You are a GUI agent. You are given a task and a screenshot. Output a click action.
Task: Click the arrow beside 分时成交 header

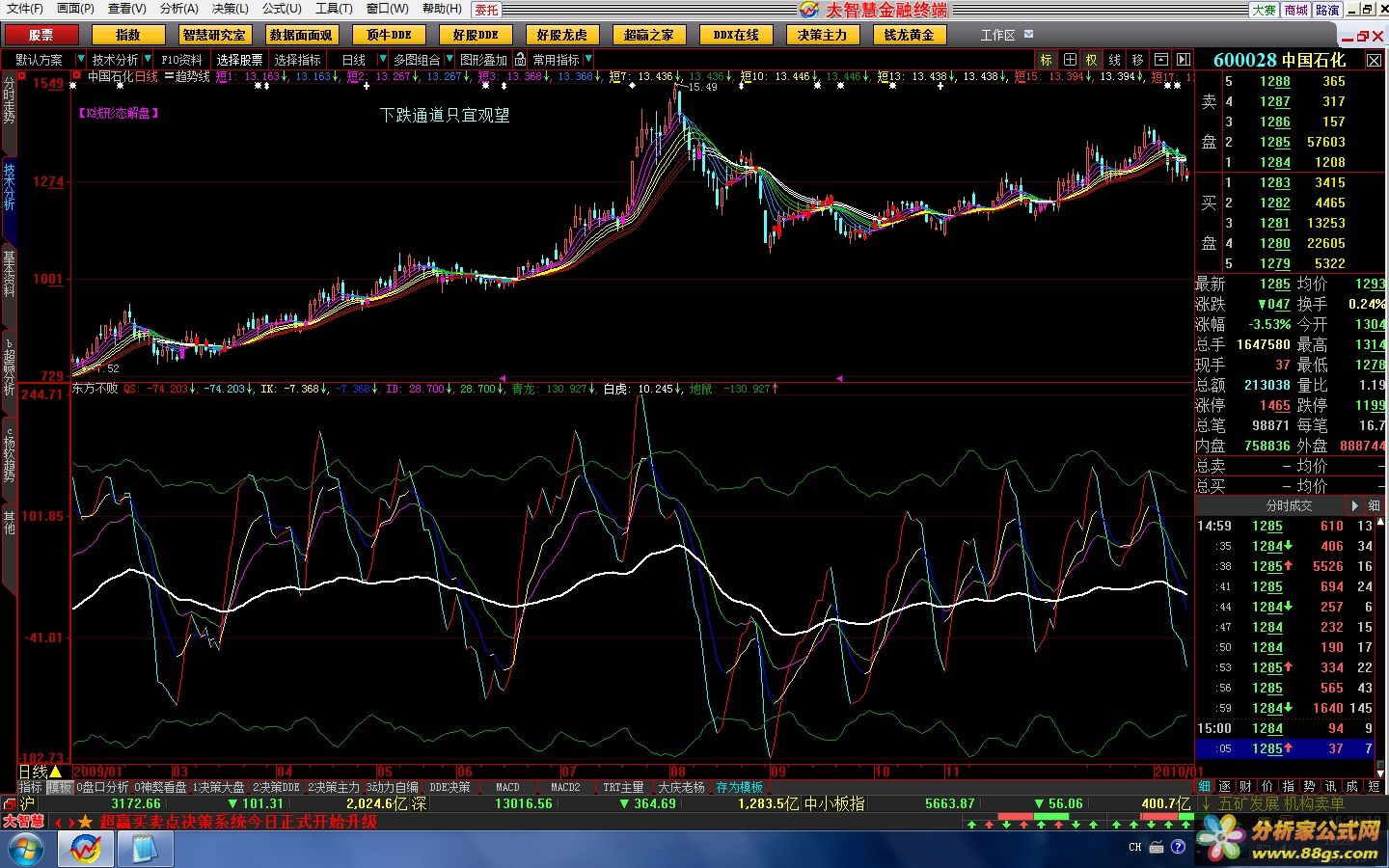[1355, 505]
